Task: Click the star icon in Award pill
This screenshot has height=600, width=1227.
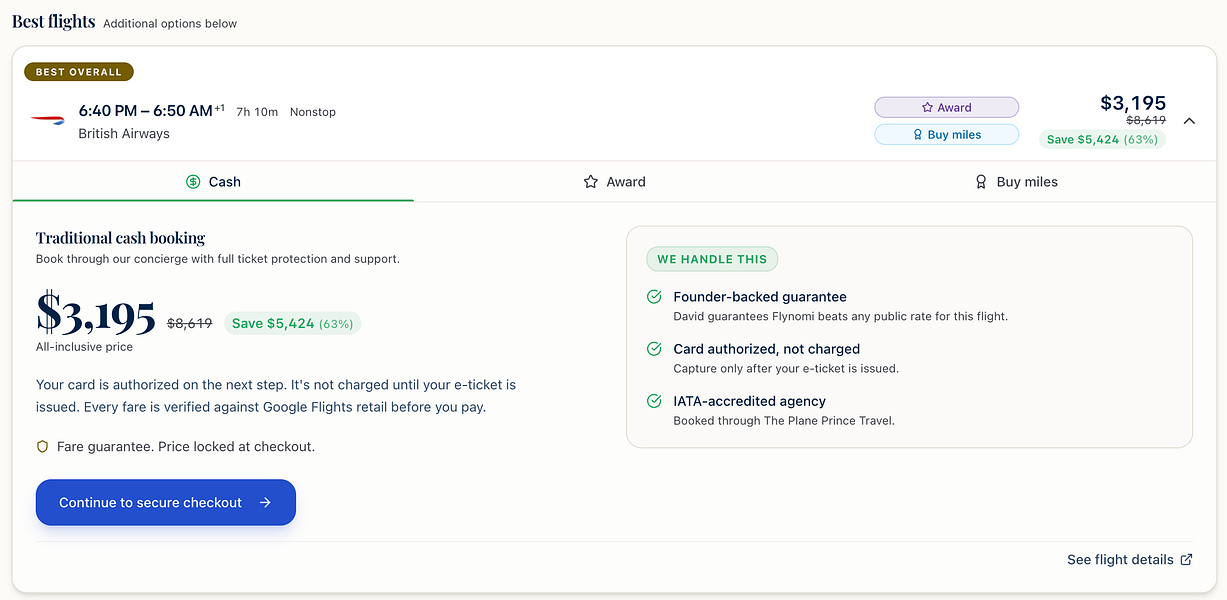Action: [x=927, y=107]
